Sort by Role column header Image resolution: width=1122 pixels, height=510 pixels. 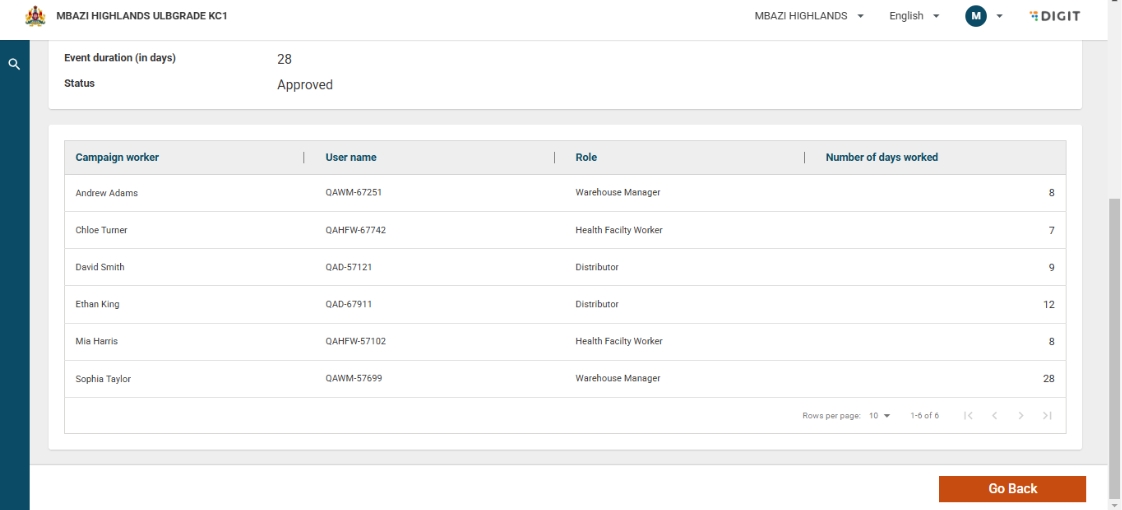point(586,157)
